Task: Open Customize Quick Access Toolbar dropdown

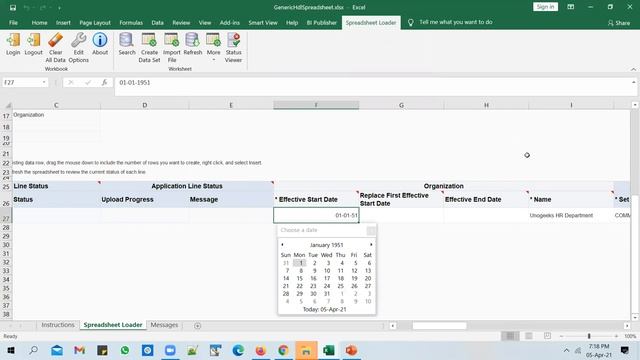Action: [59, 8]
